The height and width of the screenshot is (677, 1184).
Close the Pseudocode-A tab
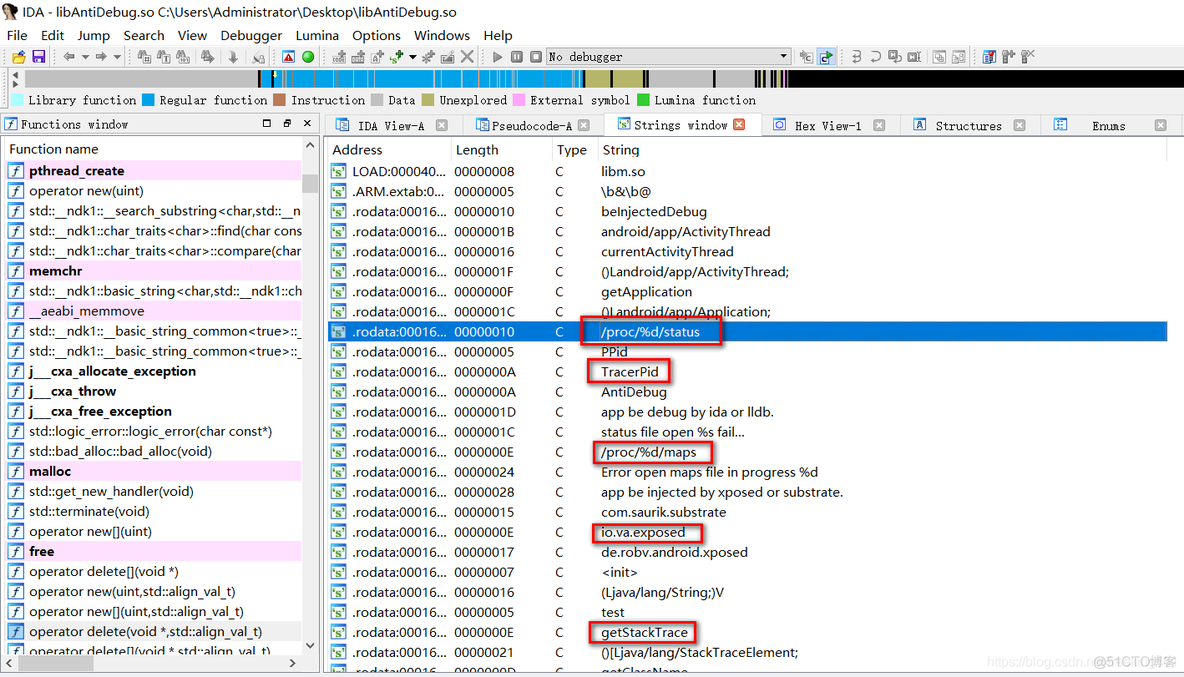pos(584,125)
